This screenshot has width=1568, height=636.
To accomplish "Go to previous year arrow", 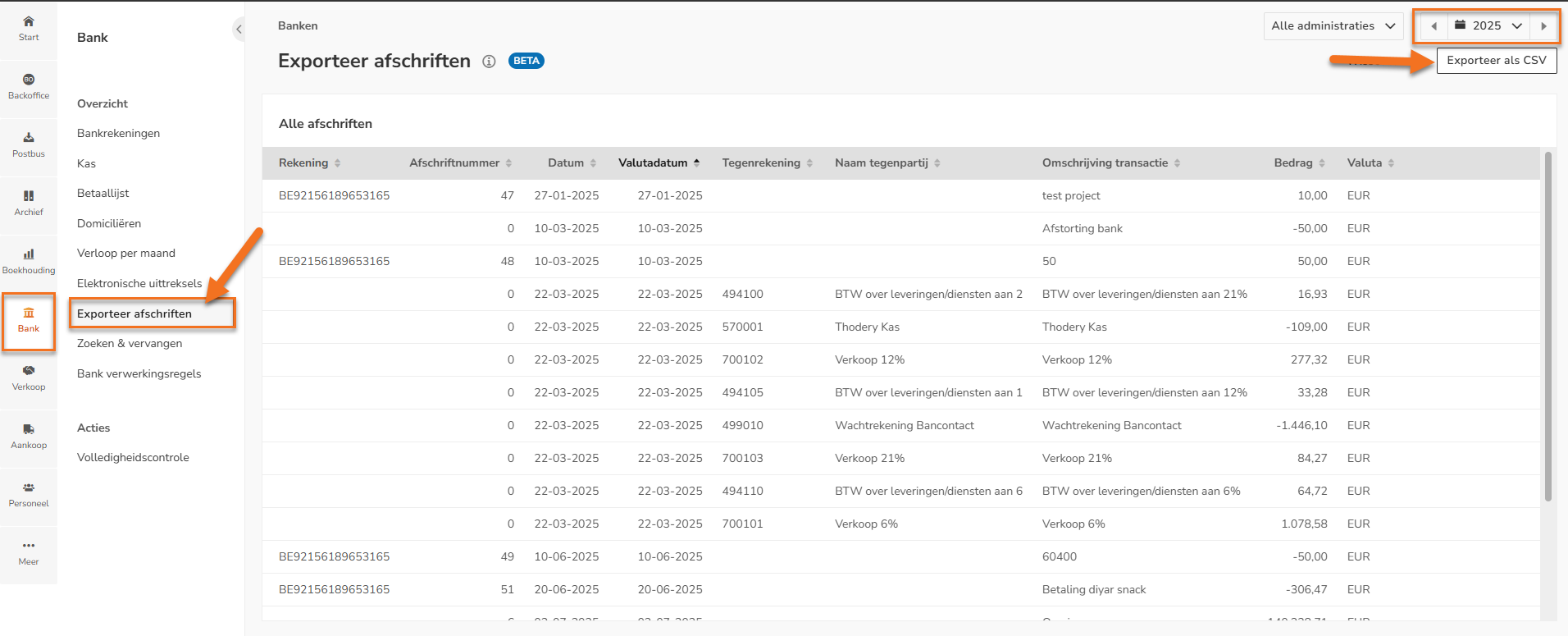I will click(x=1434, y=26).
